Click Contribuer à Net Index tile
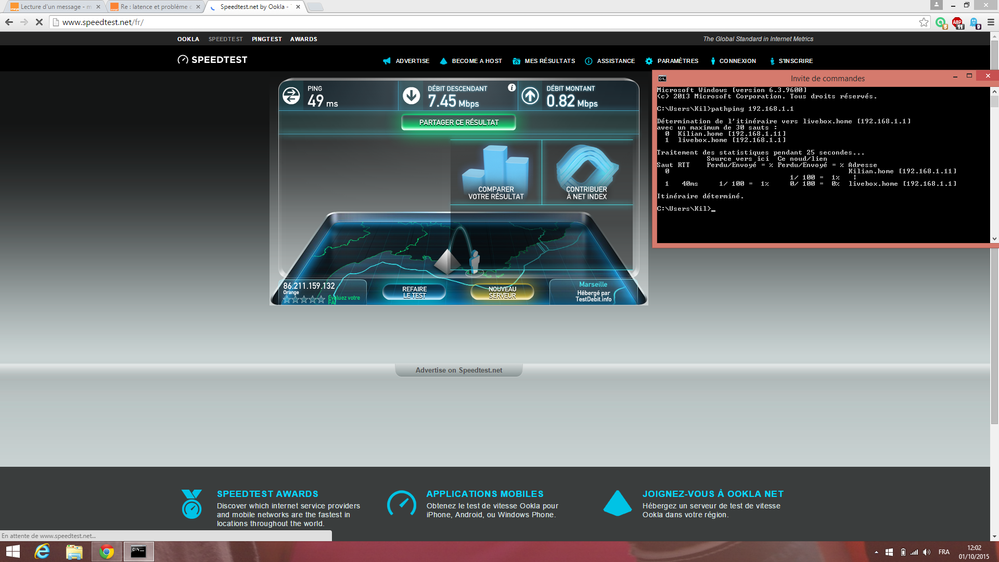The image size is (999, 562). [586, 173]
